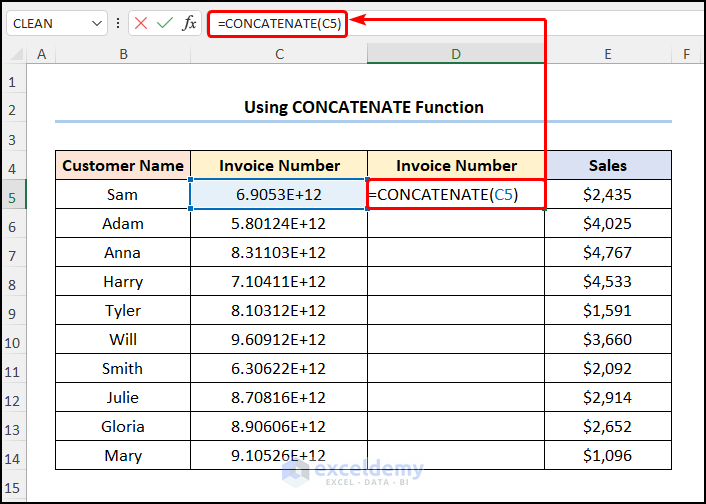Click the Customer Name header cell

coord(123,166)
